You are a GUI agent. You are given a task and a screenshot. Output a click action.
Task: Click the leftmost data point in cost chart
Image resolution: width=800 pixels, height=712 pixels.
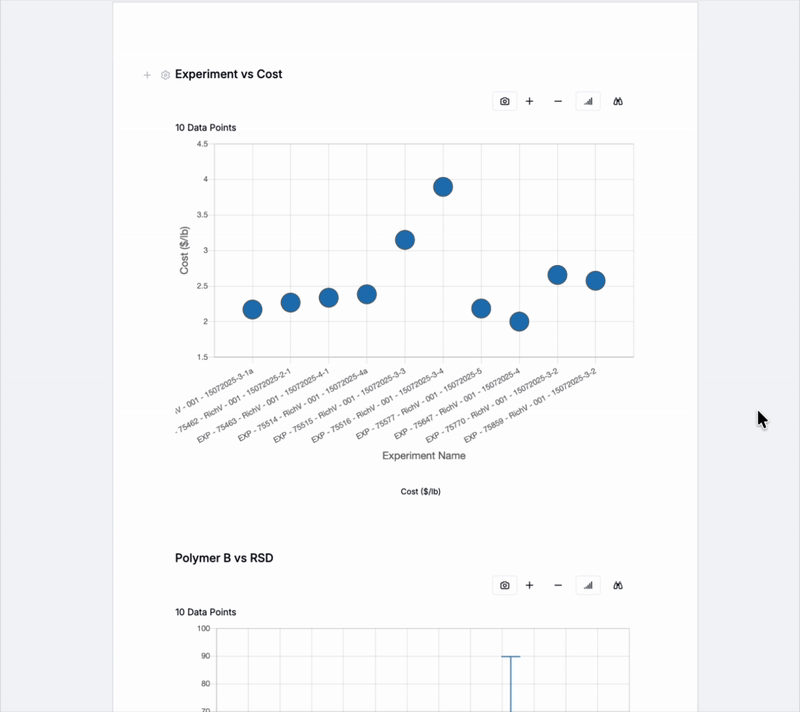click(252, 310)
